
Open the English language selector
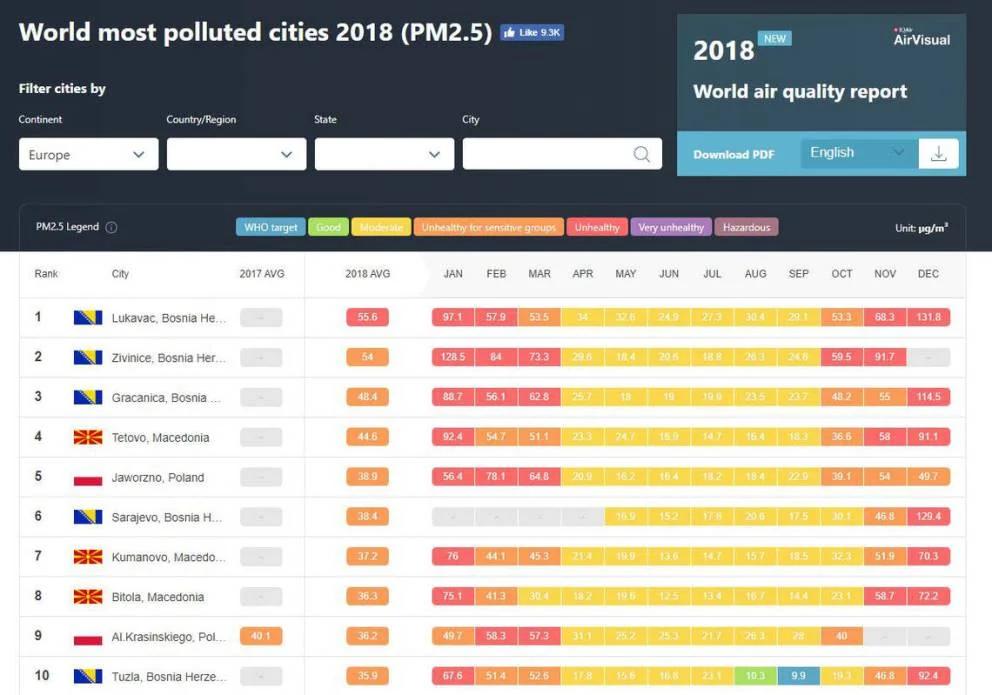[857, 153]
